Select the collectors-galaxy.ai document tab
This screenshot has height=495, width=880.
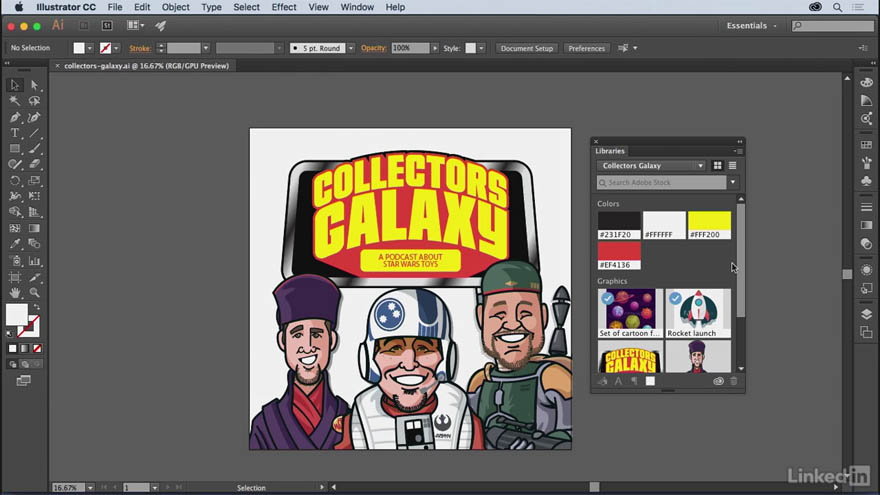tap(146, 66)
